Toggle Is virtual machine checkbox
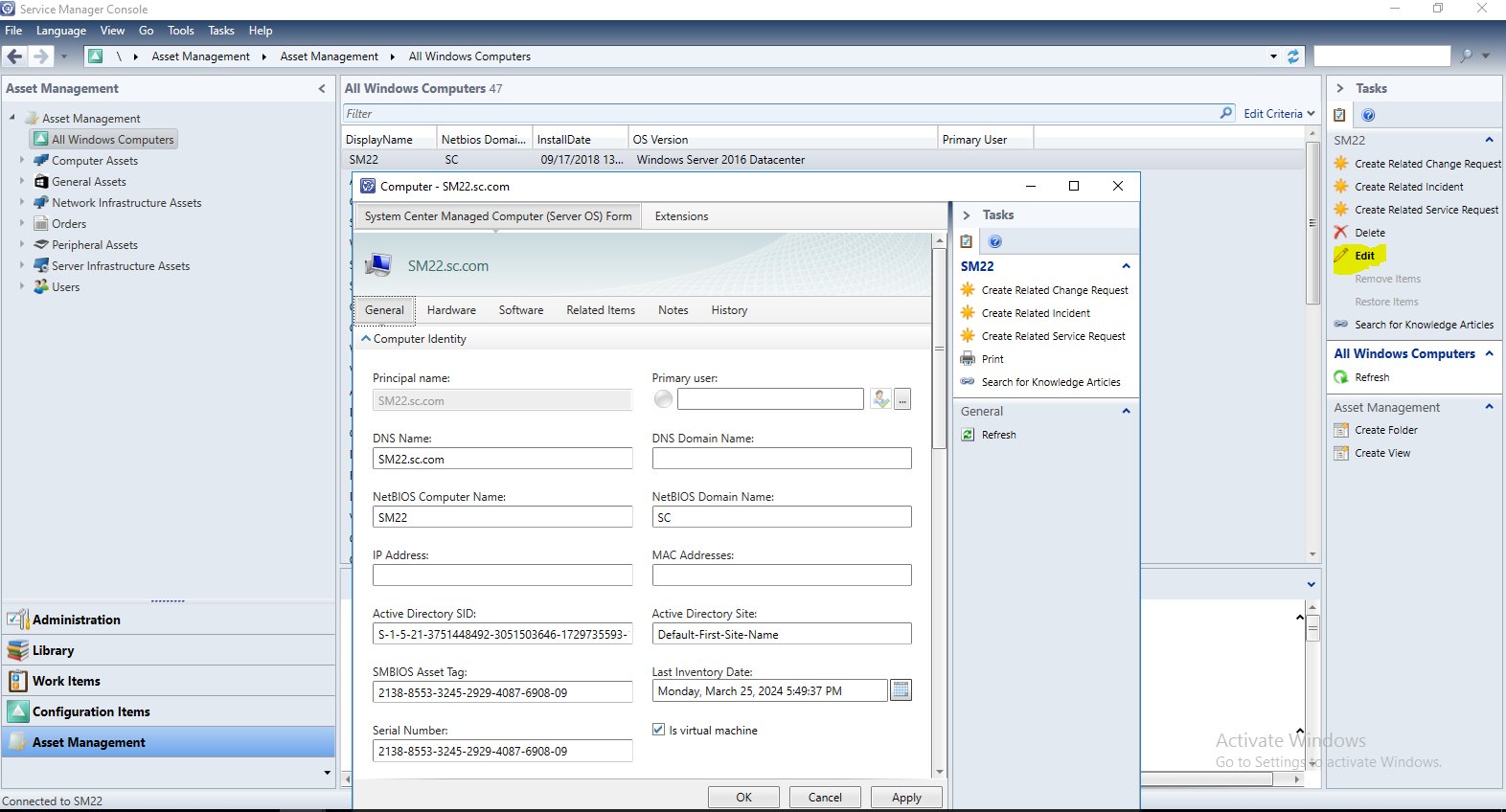1506x812 pixels. 658,730
